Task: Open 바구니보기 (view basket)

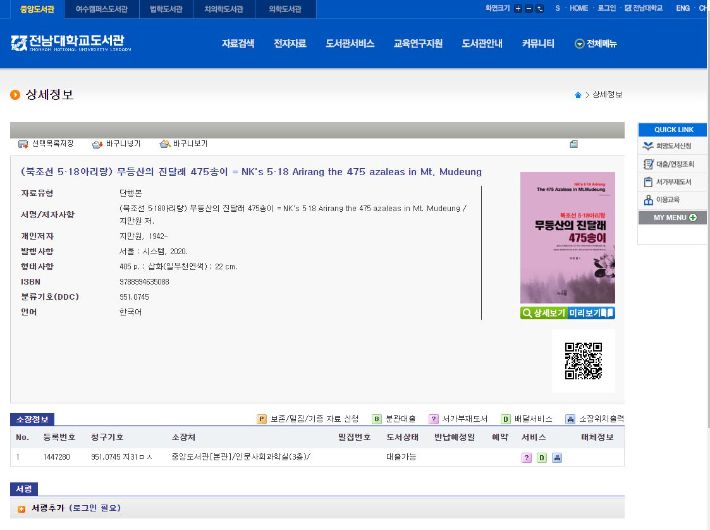Action: tap(184, 144)
